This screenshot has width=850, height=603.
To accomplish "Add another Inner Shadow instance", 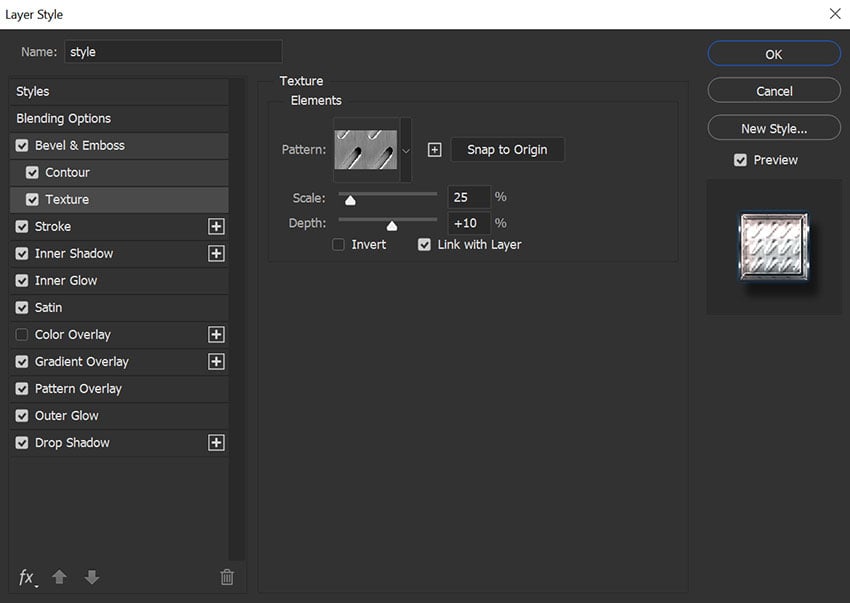I will [x=217, y=253].
